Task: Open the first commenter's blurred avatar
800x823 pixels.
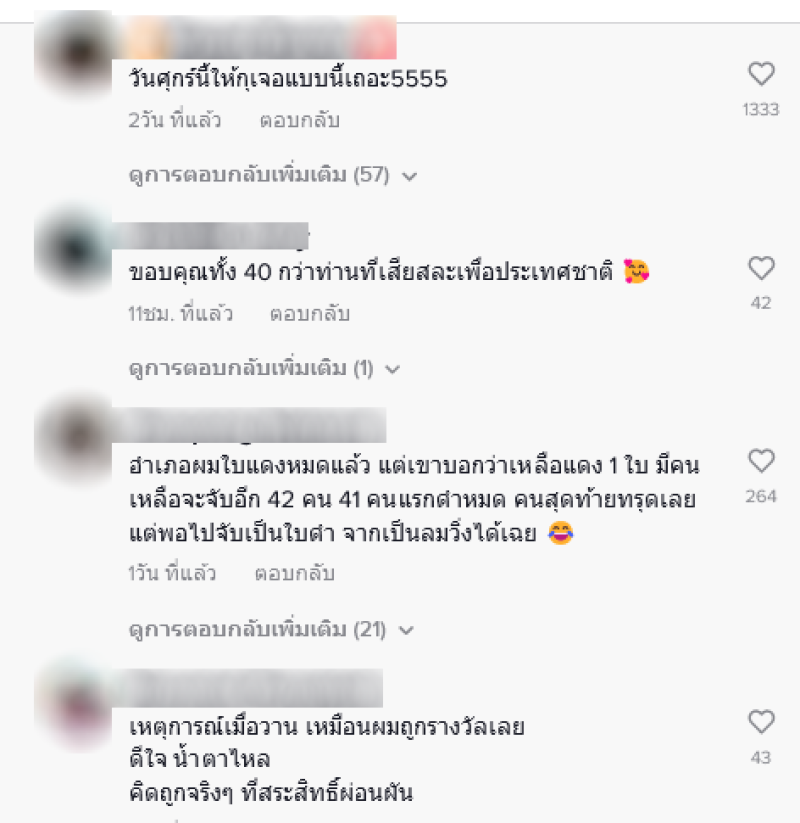Action: pos(74,54)
